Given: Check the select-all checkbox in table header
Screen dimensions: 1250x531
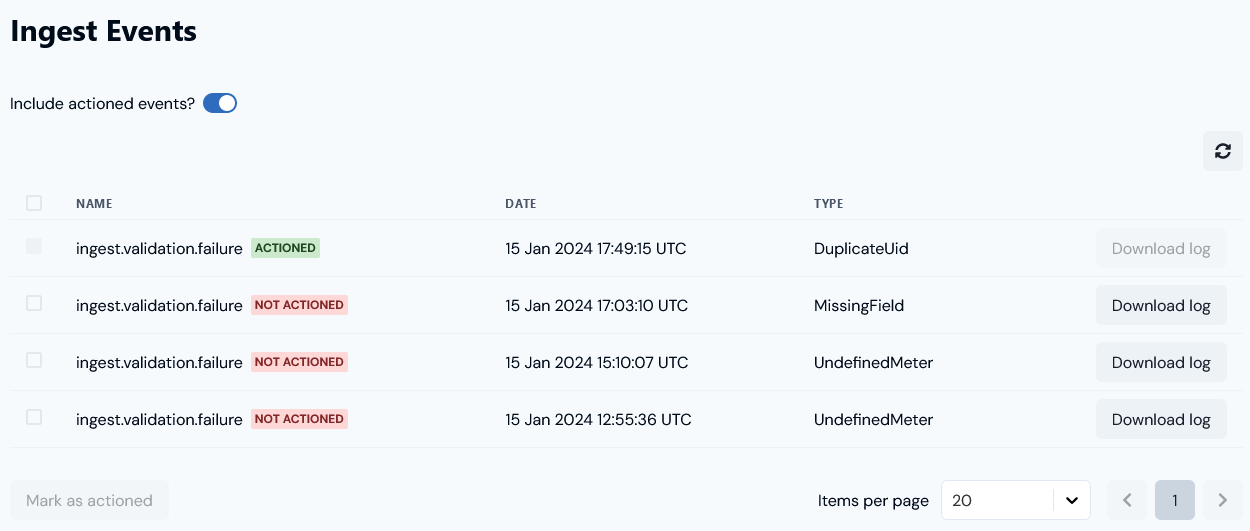Looking at the screenshot, I should [x=34, y=203].
